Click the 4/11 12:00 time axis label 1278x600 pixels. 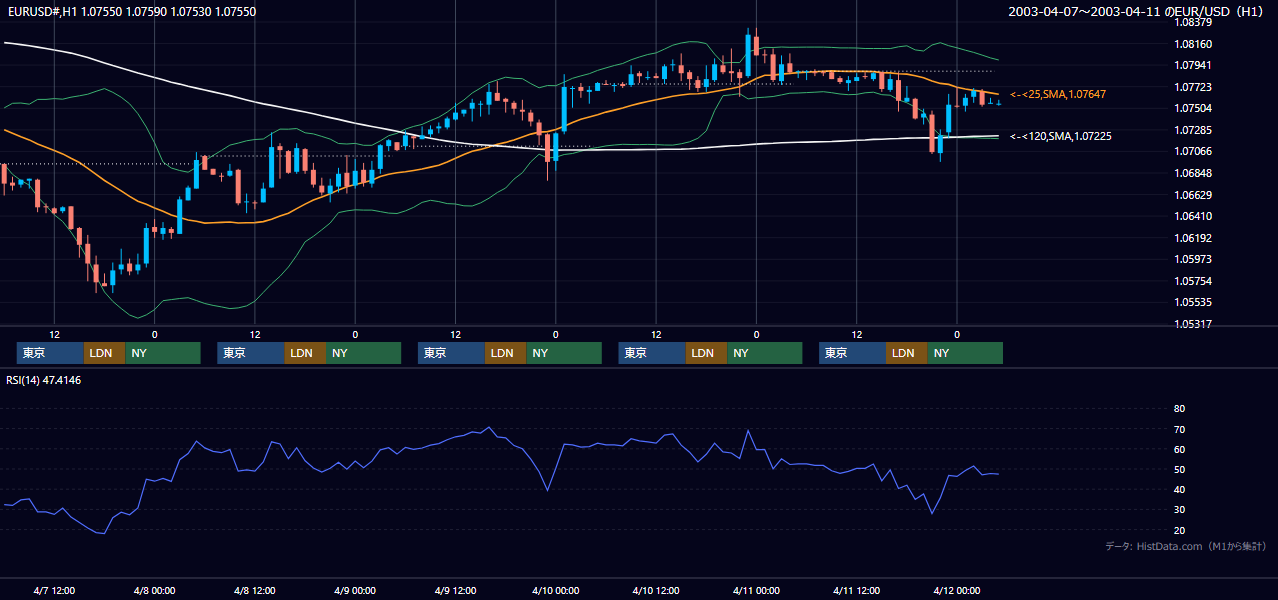pos(856,591)
